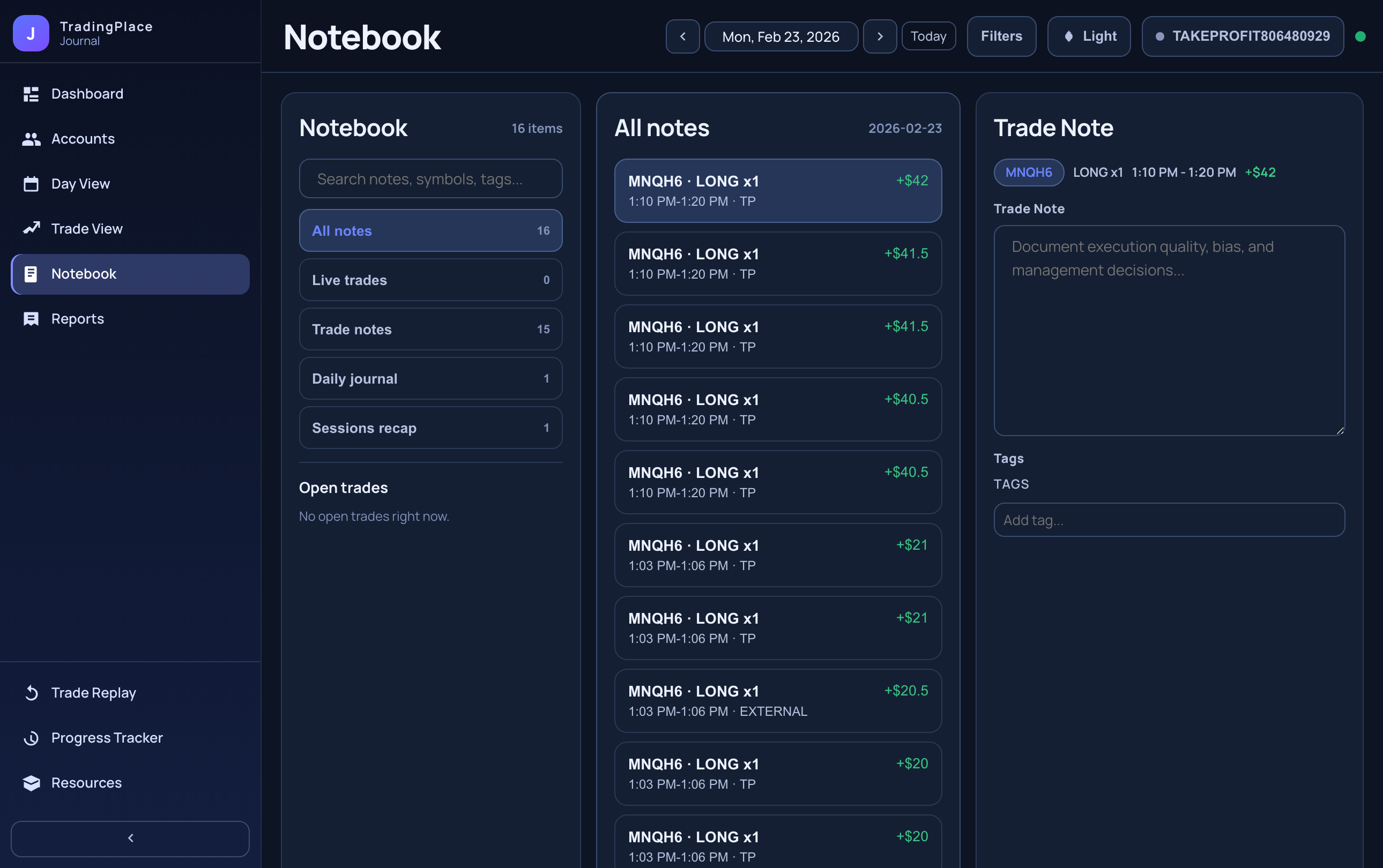Toggle Light theme mode

[x=1088, y=36]
